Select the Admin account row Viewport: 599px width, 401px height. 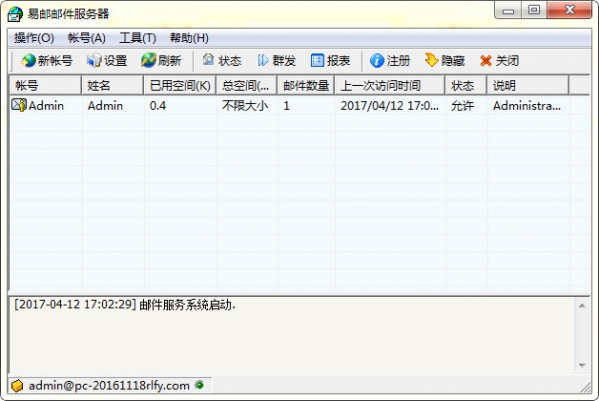[x=300, y=105]
